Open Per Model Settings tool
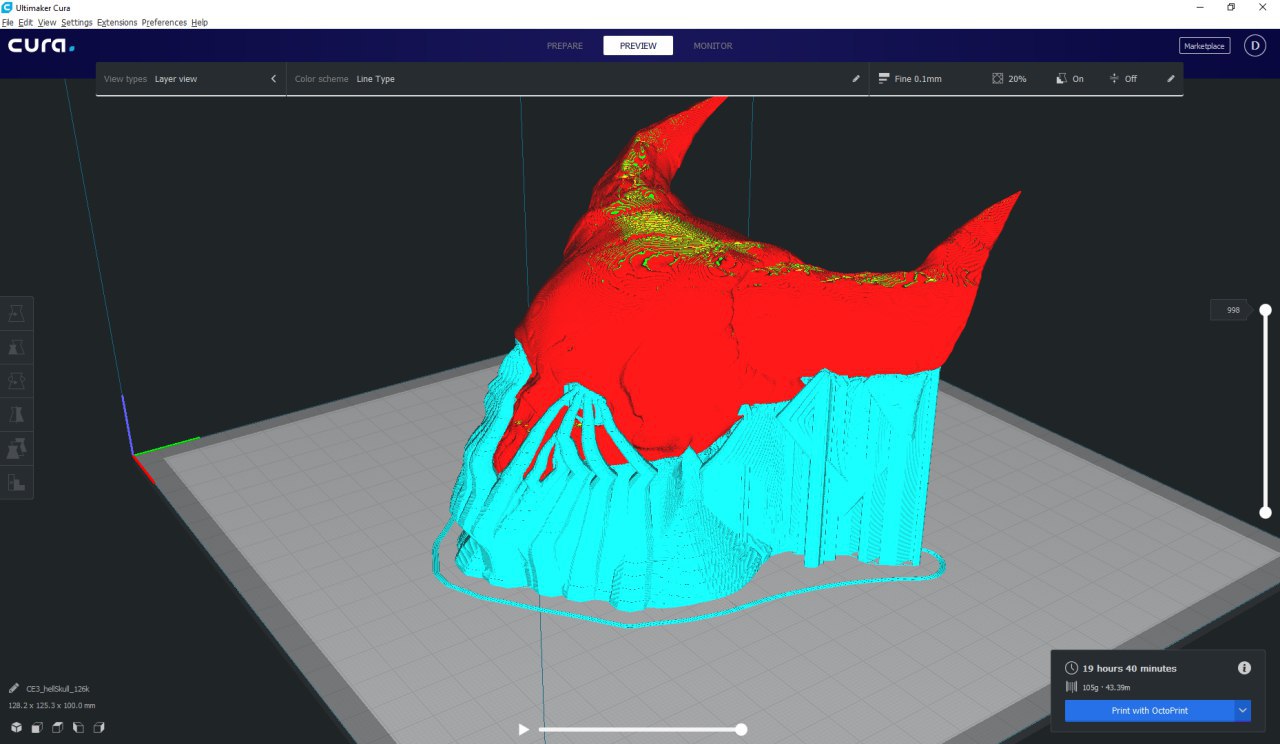 (17, 449)
